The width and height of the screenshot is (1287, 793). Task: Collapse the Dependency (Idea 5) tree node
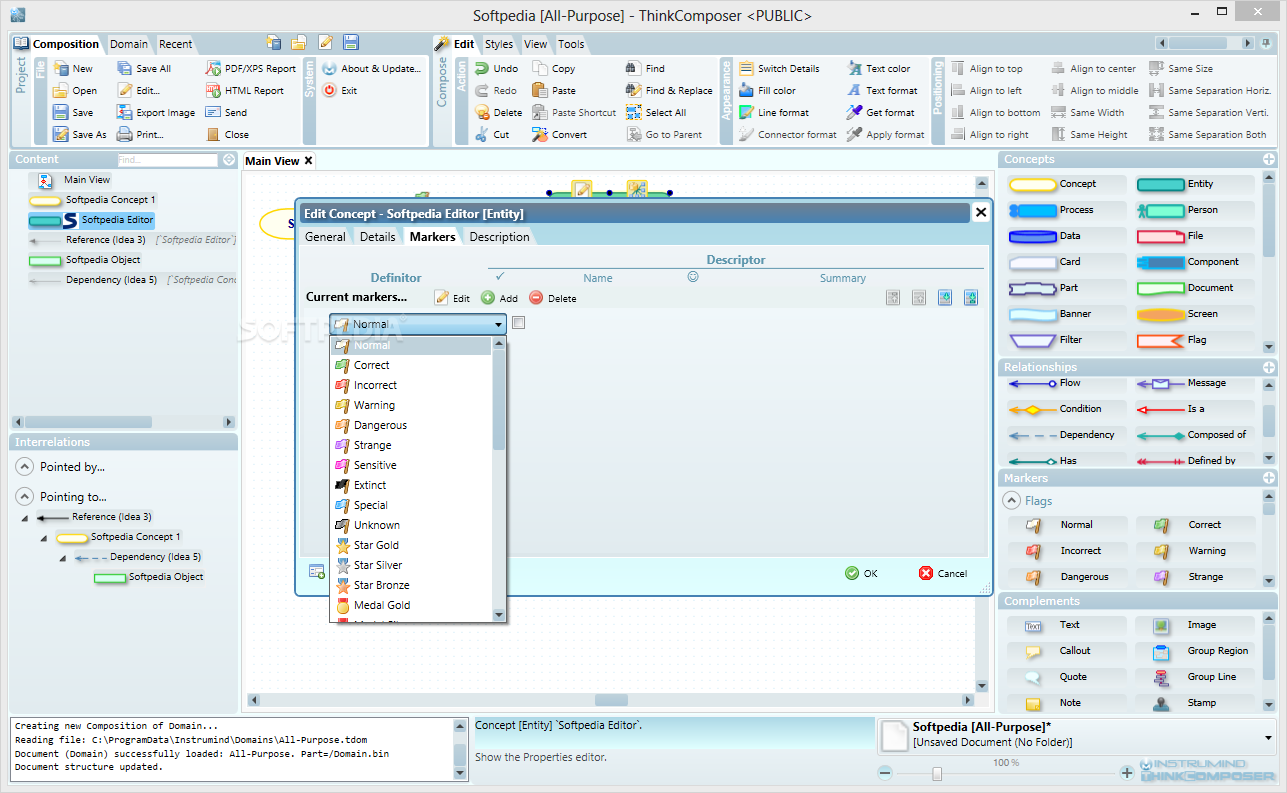[x=64, y=557]
